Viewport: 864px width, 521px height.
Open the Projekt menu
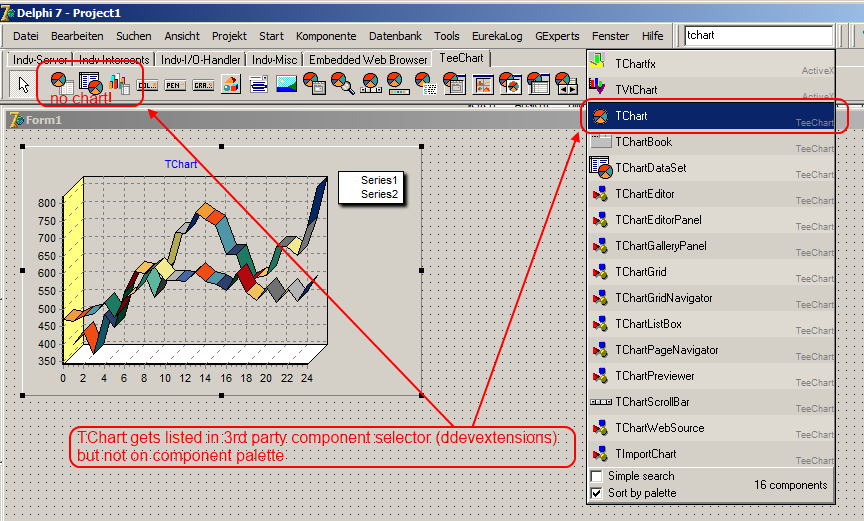click(229, 36)
